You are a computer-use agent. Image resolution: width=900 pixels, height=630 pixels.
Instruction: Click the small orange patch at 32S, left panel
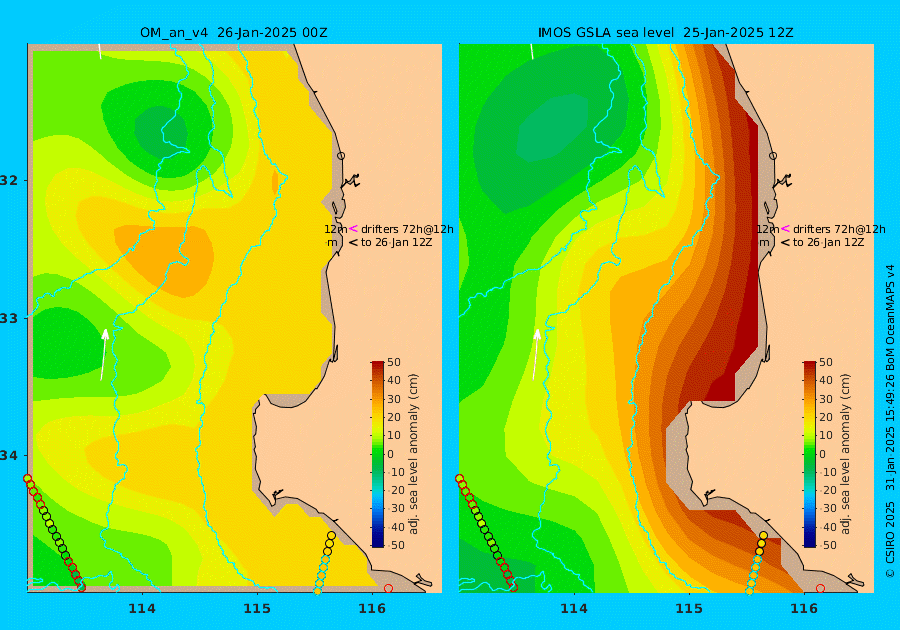coord(275,182)
